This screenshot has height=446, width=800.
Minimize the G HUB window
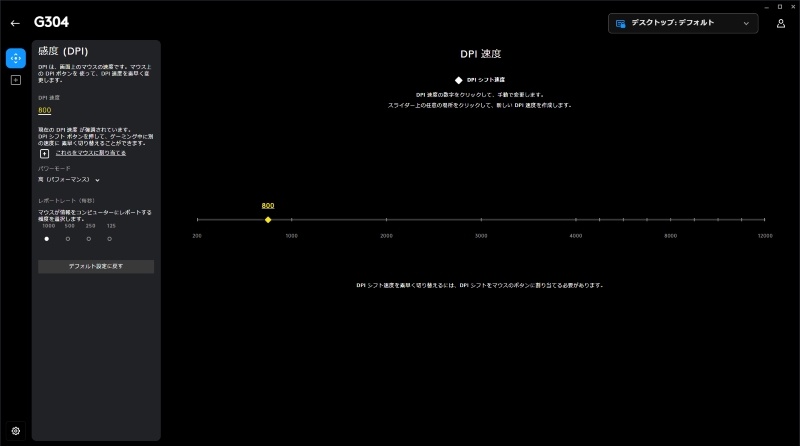click(x=766, y=7)
